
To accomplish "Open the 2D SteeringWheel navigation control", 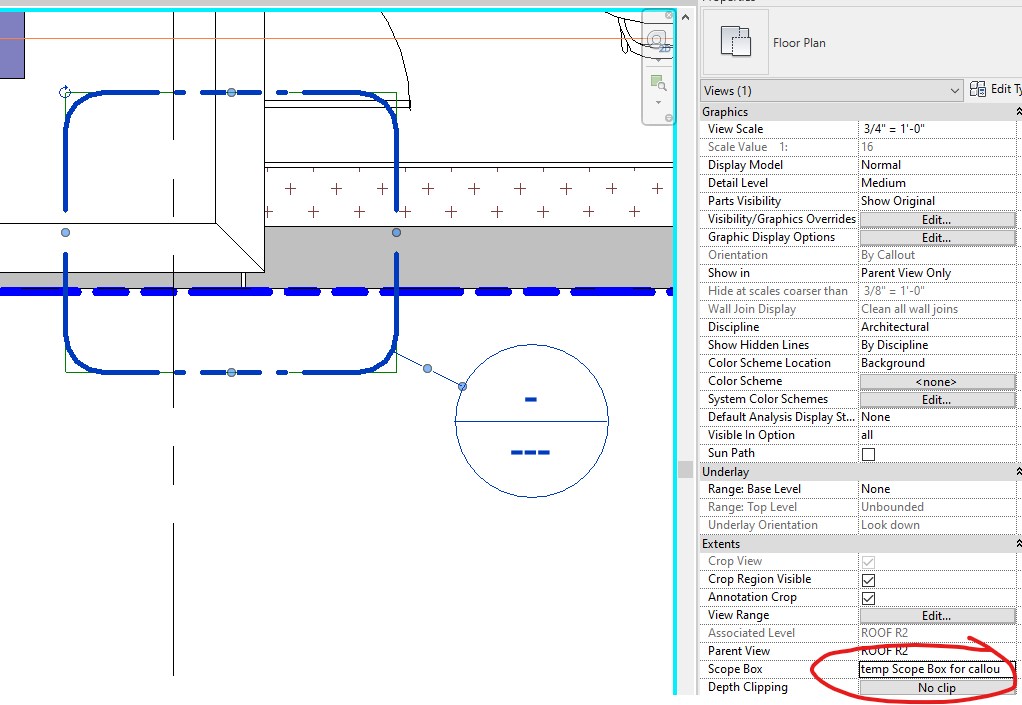I will [656, 38].
